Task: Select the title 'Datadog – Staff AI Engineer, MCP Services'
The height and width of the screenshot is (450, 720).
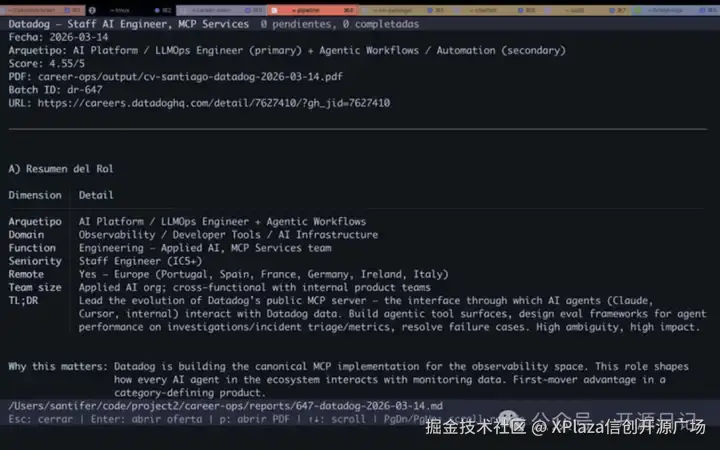Action: 129,24
